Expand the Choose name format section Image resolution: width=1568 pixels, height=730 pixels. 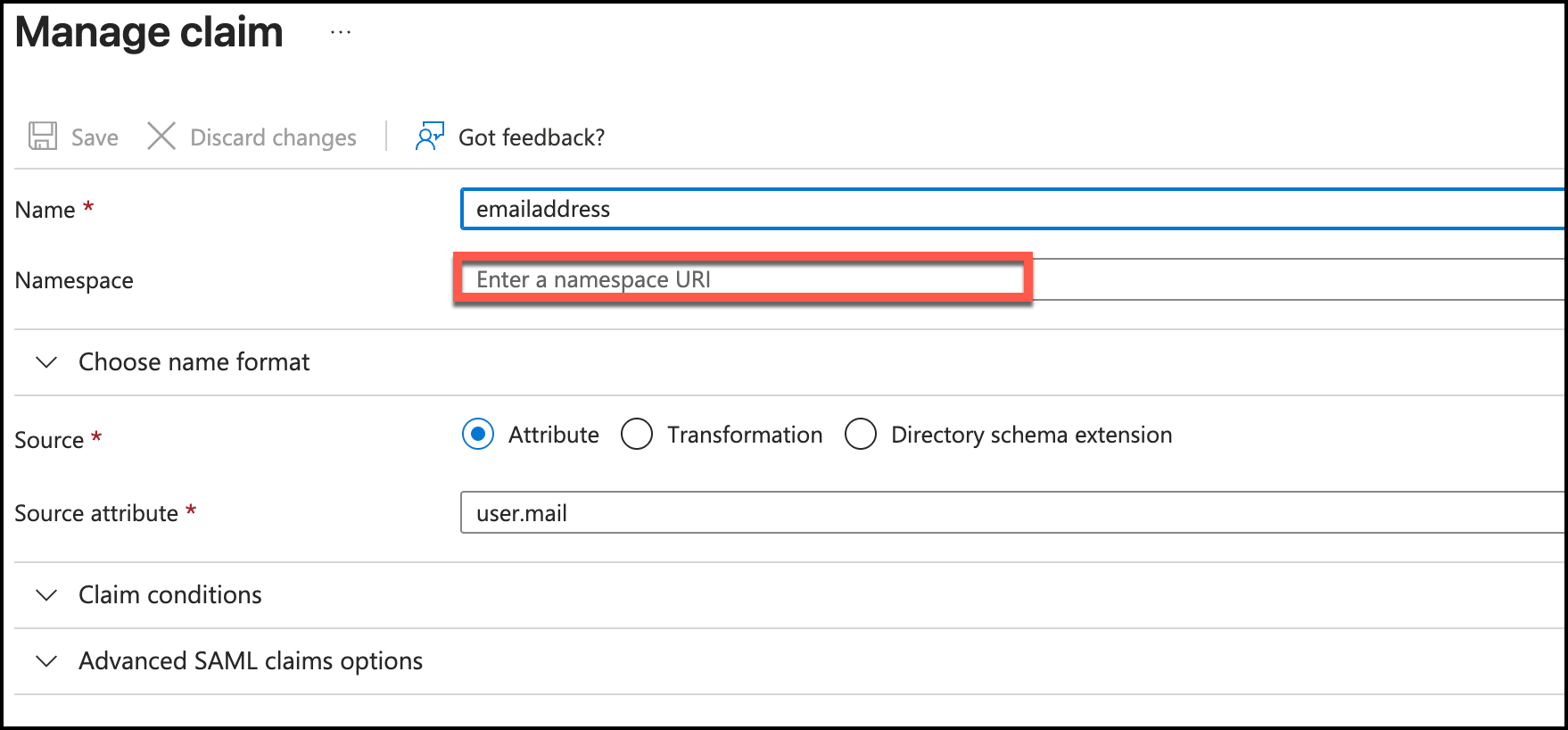tap(194, 362)
